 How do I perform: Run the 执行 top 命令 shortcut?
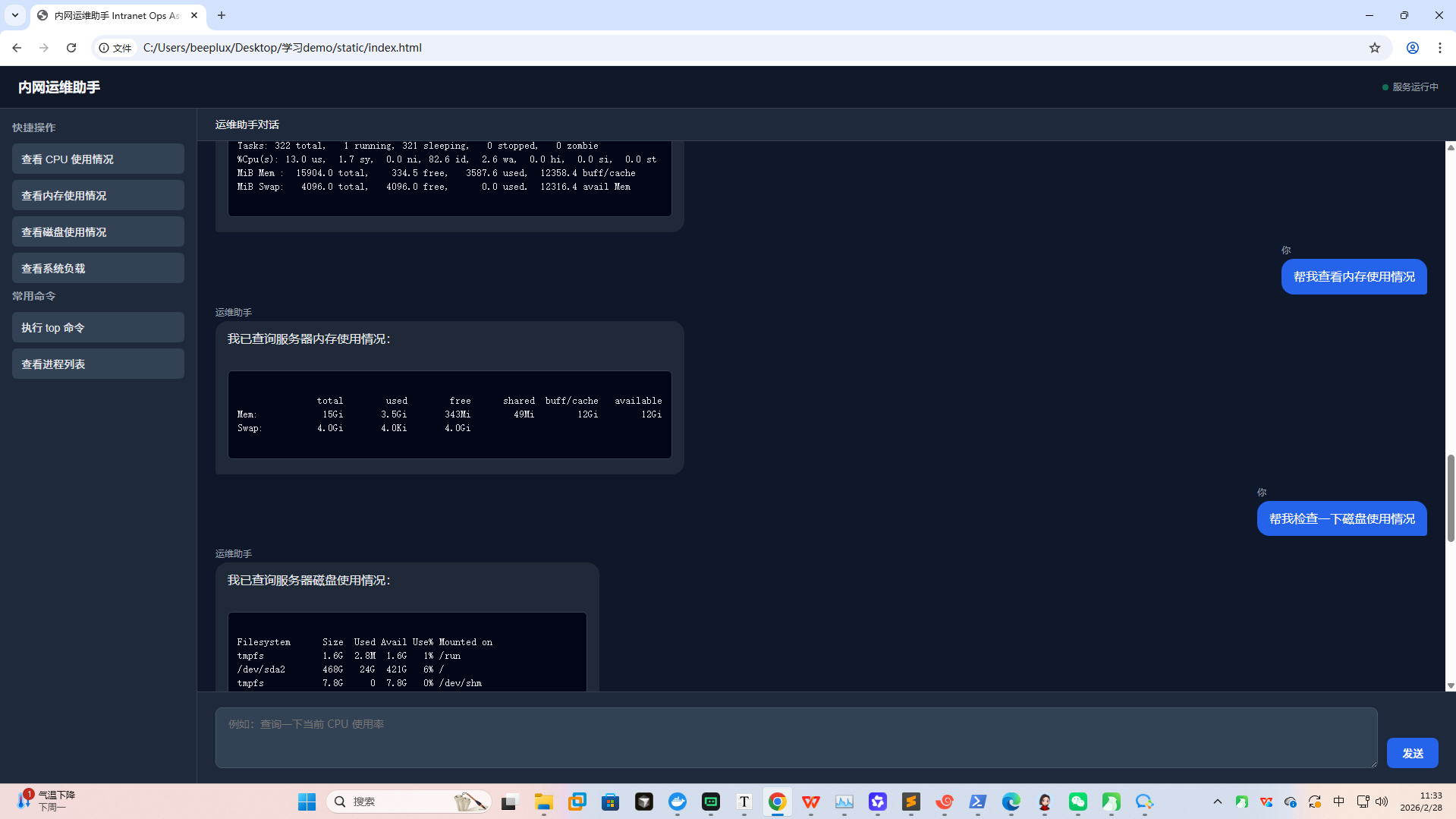tap(98, 328)
